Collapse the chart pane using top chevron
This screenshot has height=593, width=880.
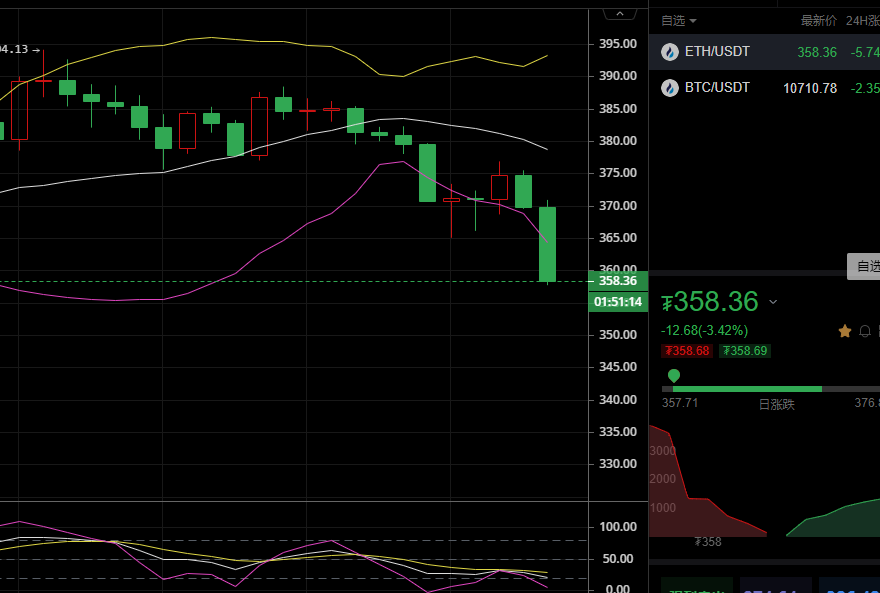tap(620, 14)
